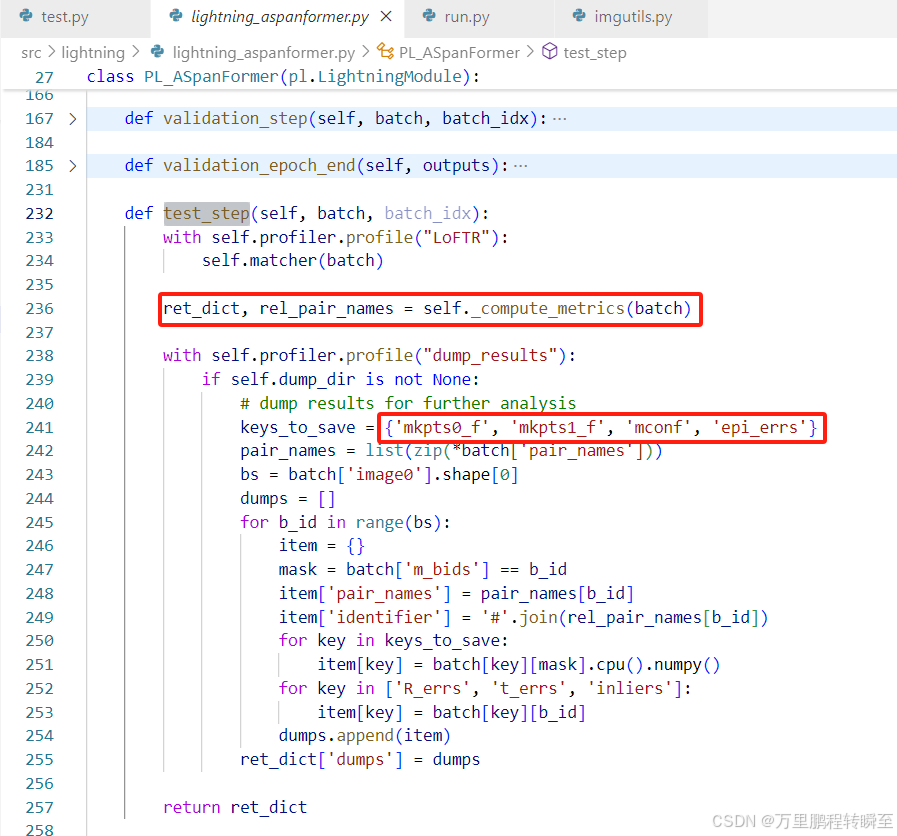Close the lightning_aspanformer.py tab
The image size is (897, 836).
pyautogui.click(x=387, y=16)
